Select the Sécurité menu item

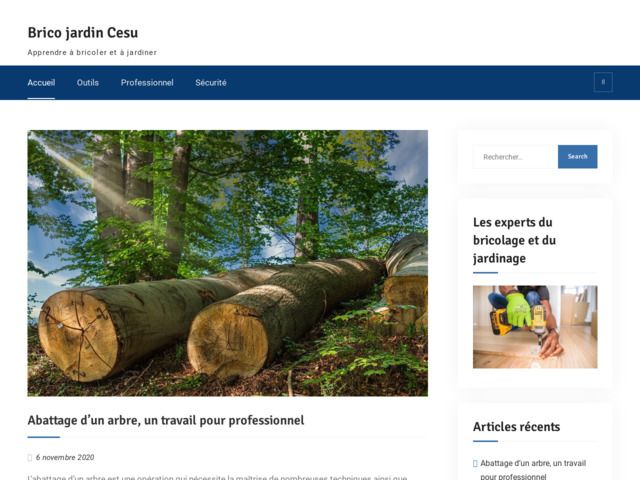click(211, 82)
